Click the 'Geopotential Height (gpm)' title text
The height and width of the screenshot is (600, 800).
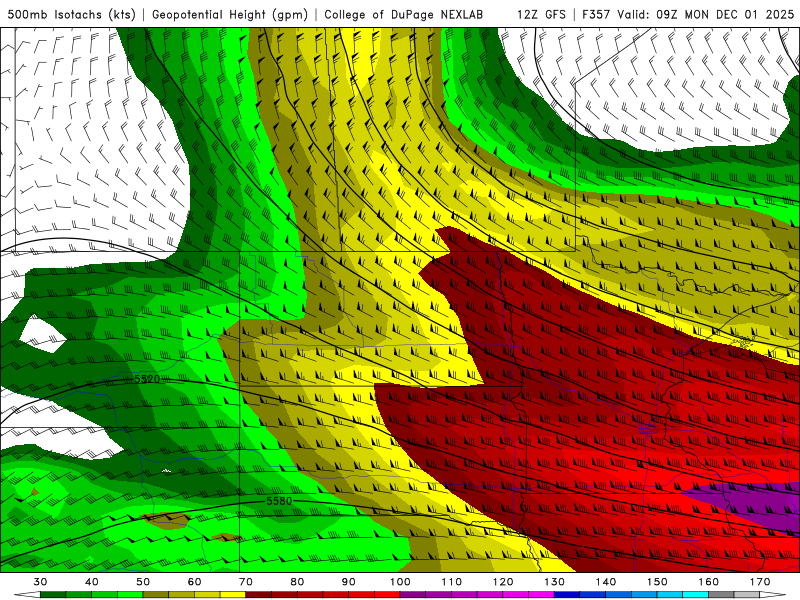pyautogui.click(x=230, y=14)
